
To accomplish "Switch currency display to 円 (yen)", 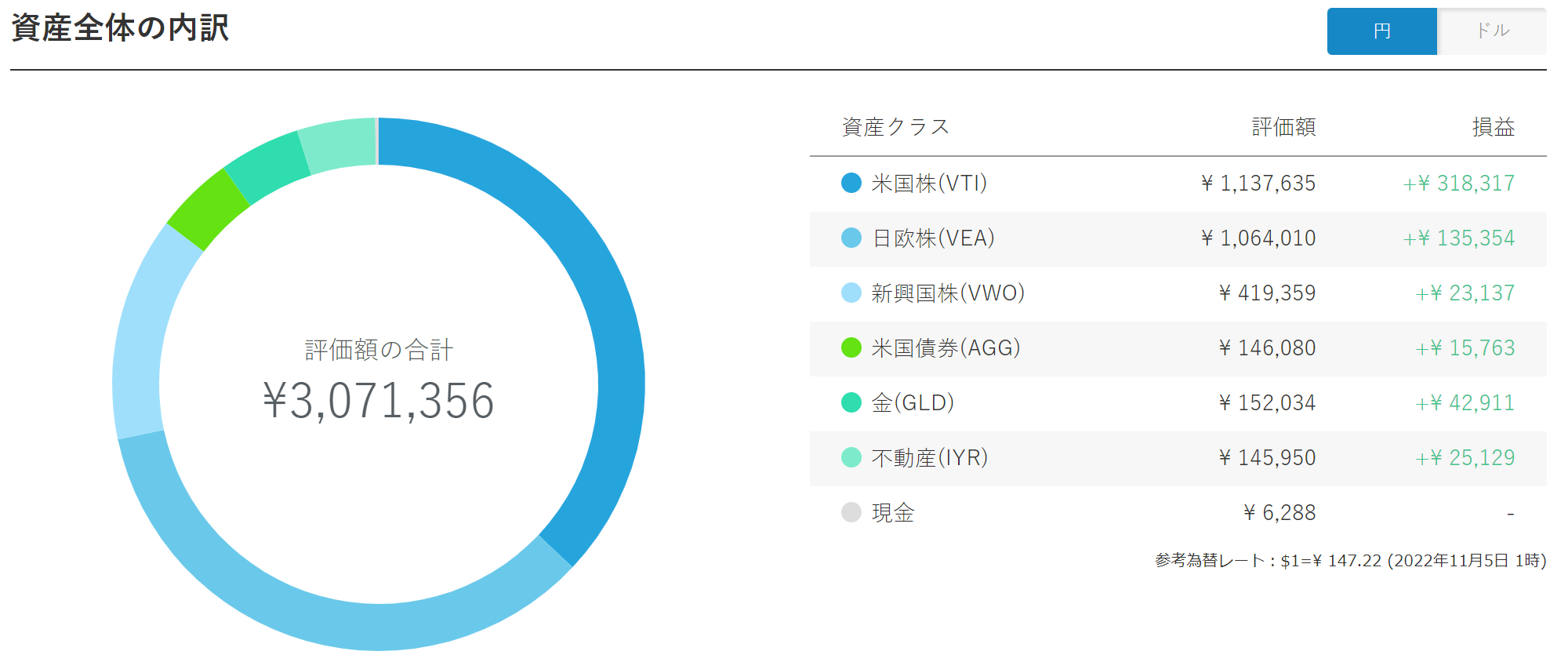I will point(1381,31).
